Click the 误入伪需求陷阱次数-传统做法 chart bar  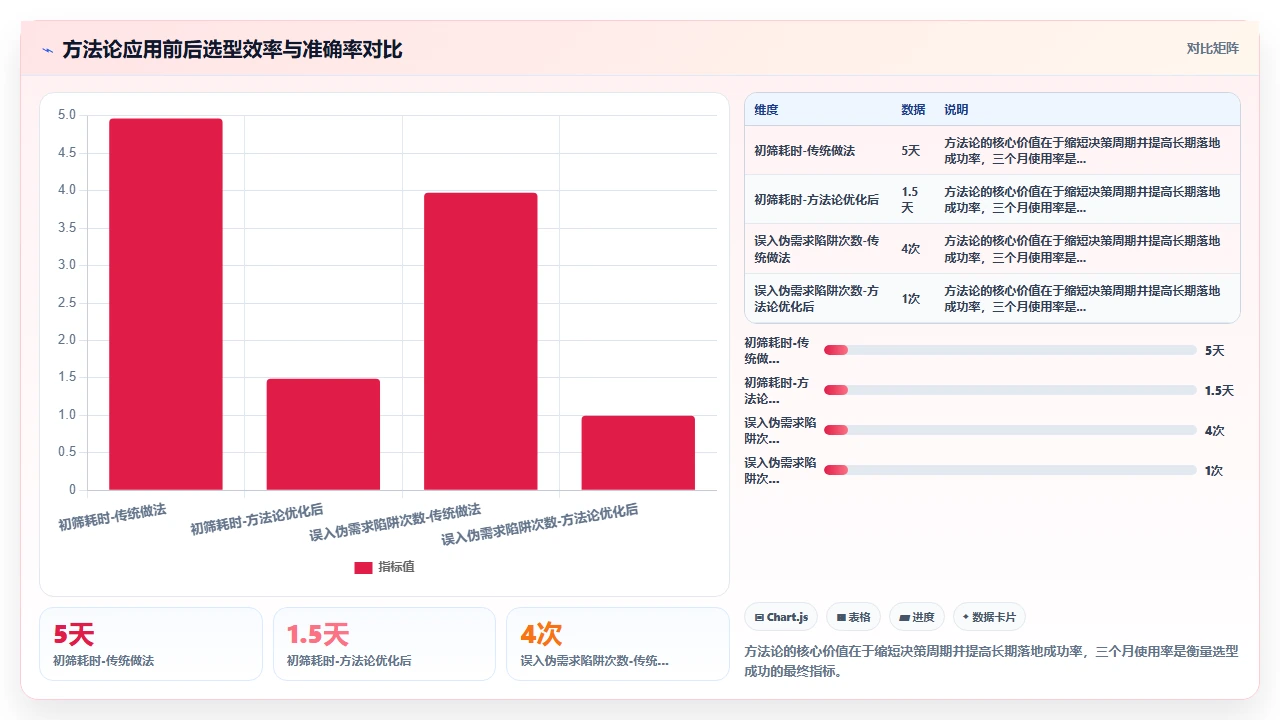click(481, 341)
